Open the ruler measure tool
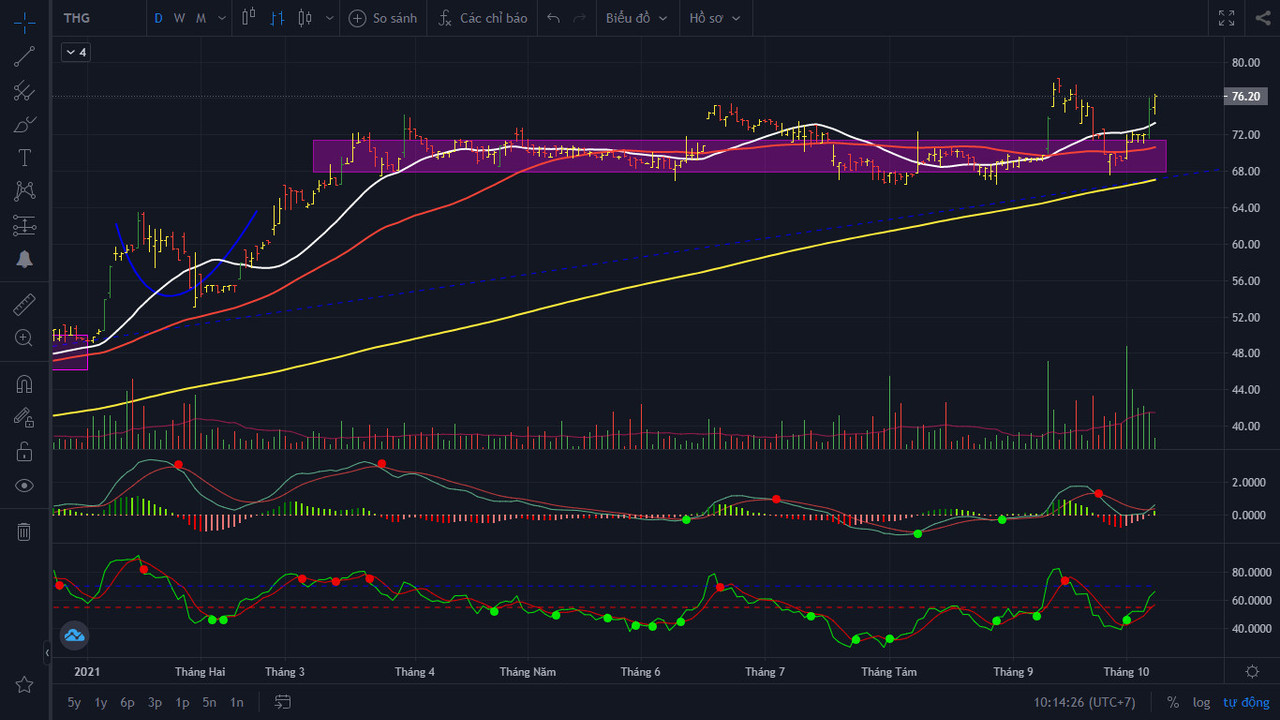1280x720 pixels. coord(24,303)
